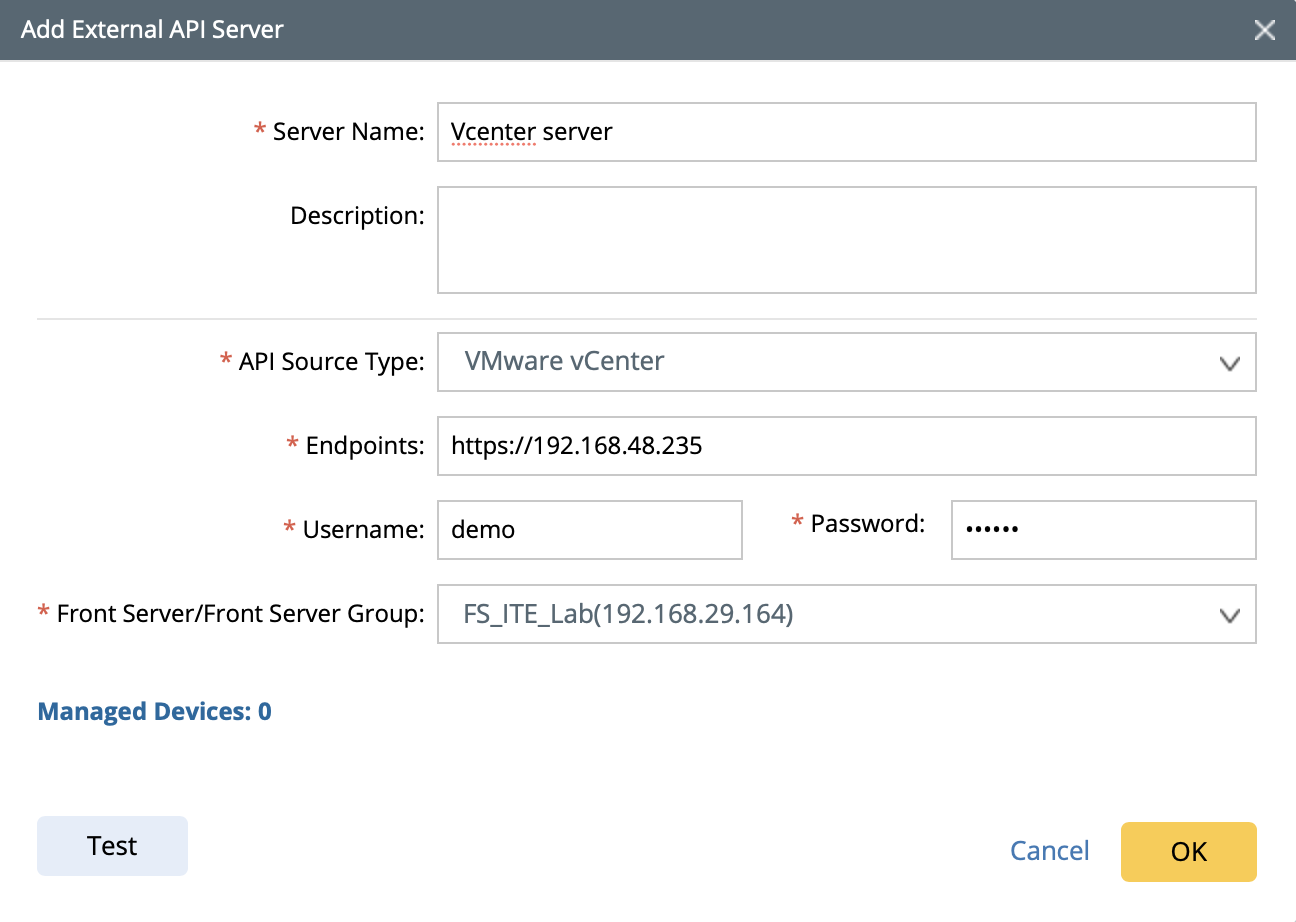This screenshot has width=1296, height=922.
Task: Click the Server Name label text
Action: pyautogui.click(x=348, y=132)
